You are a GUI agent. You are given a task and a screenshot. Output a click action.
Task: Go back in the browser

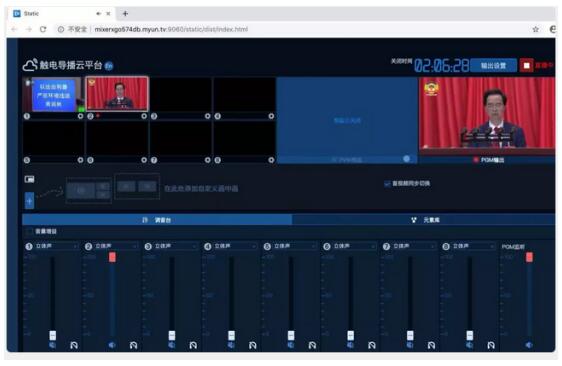pyautogui.click(x=14, y=29)
